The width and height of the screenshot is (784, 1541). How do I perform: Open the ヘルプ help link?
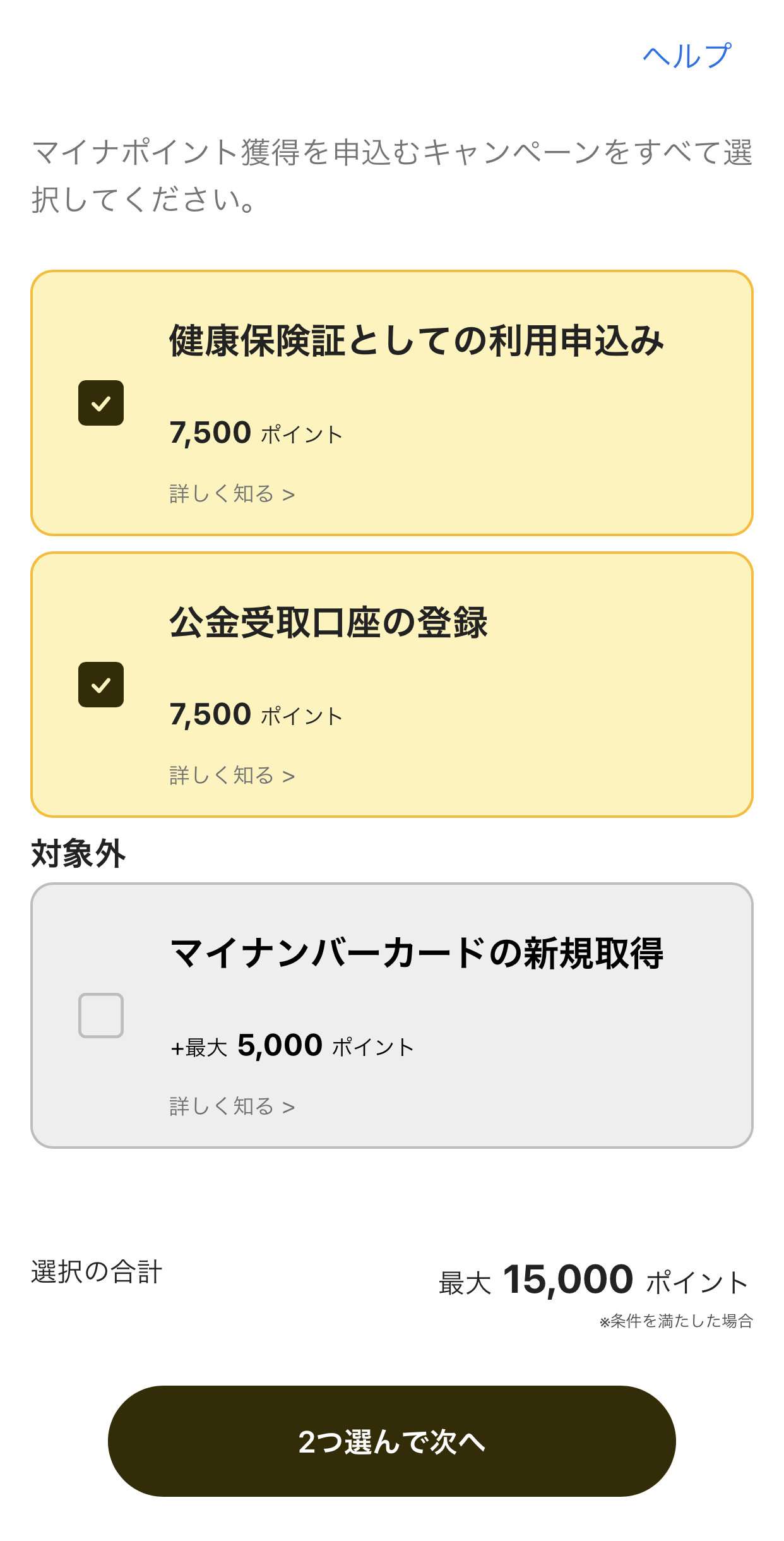[687, 56]
